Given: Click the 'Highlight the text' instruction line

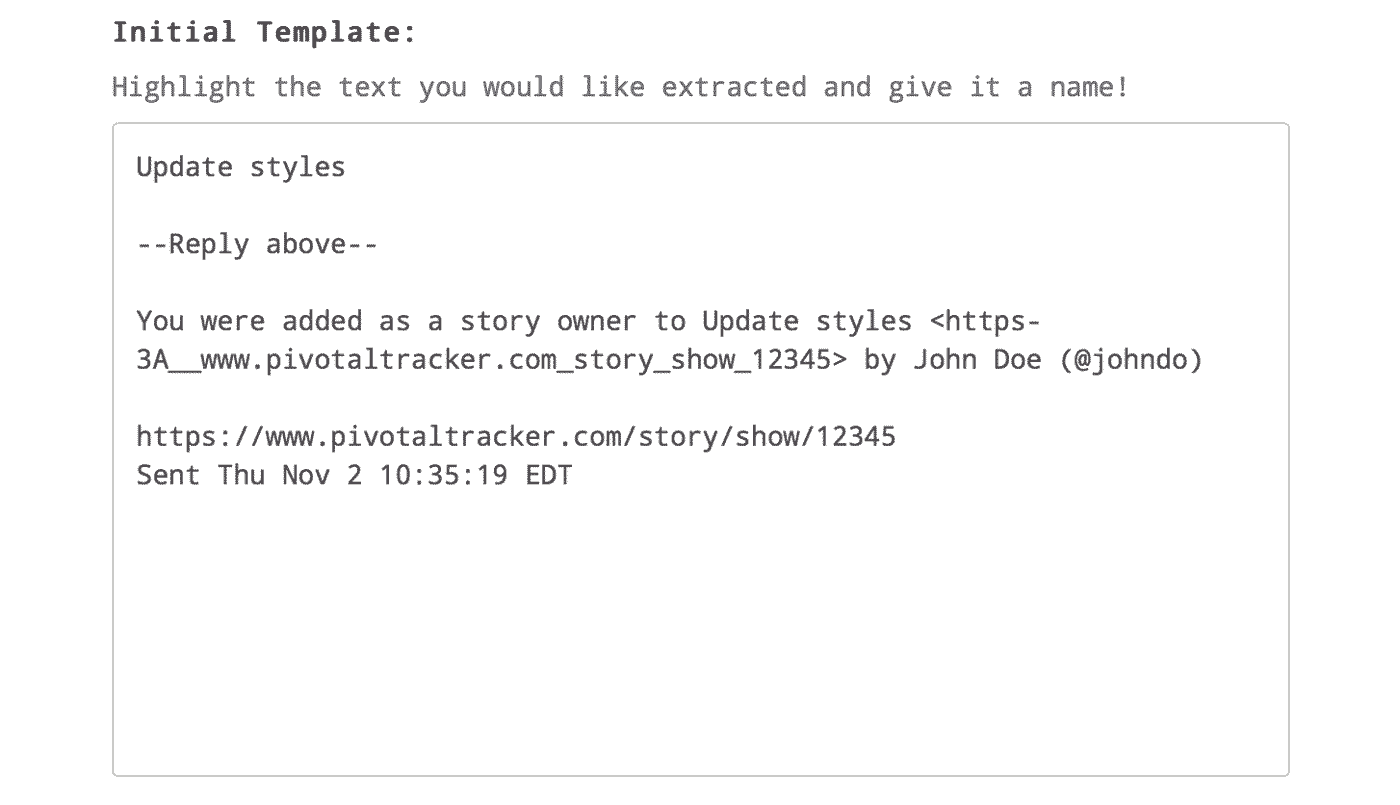Looking at the screenshot, I should 620,87.
